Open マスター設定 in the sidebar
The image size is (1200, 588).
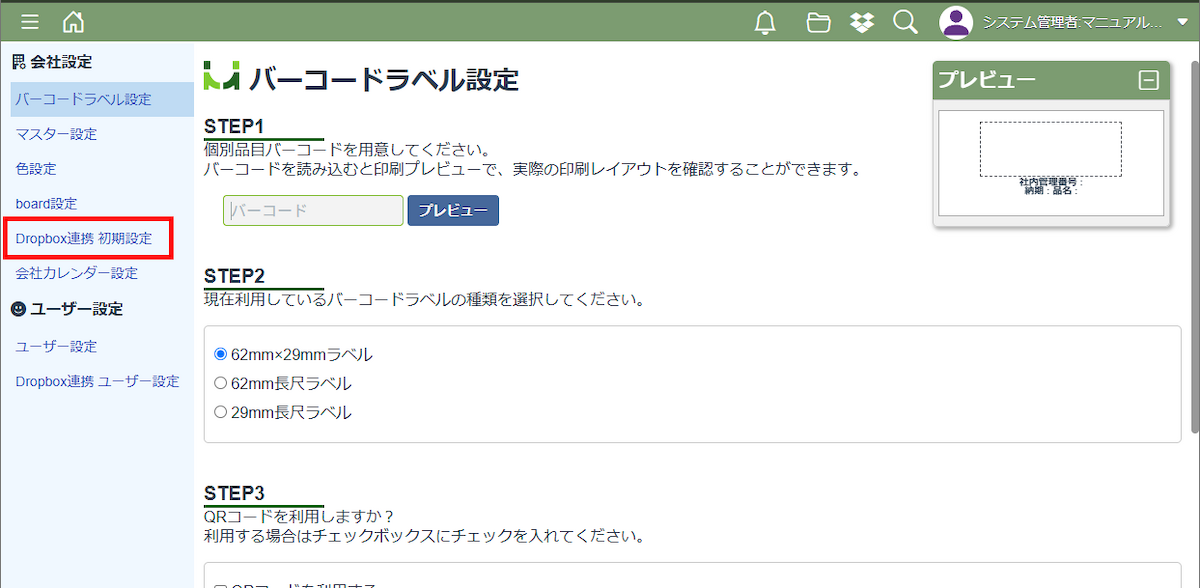[x=56, y=134]
